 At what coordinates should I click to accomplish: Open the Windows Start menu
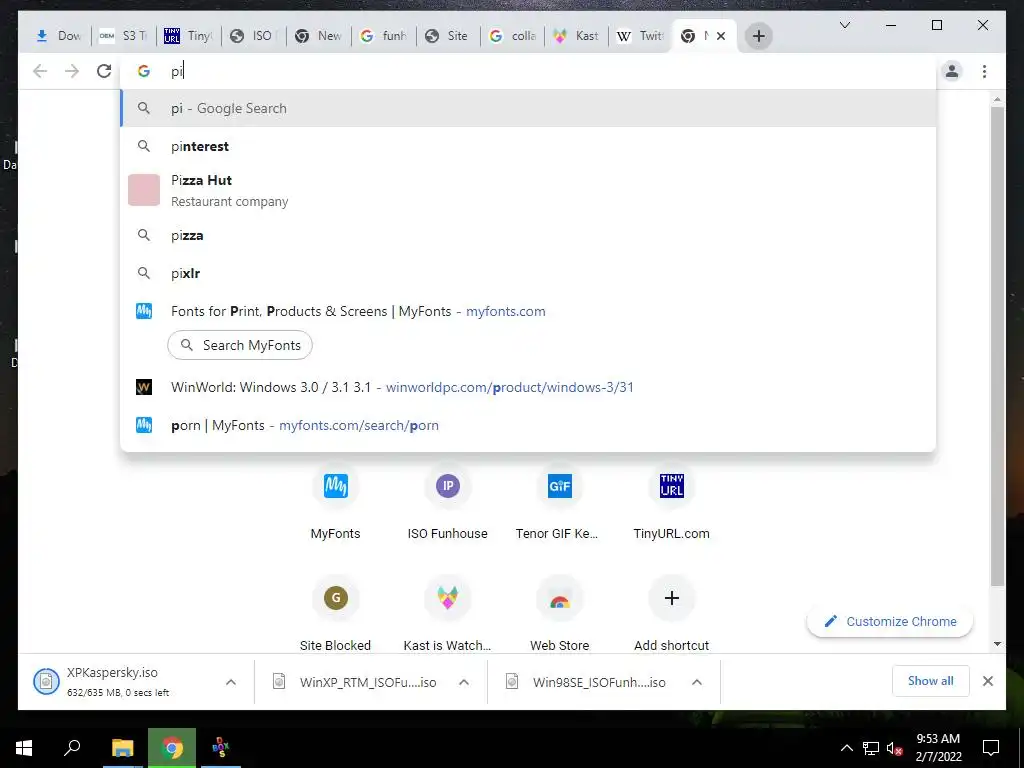coord(24,748)
